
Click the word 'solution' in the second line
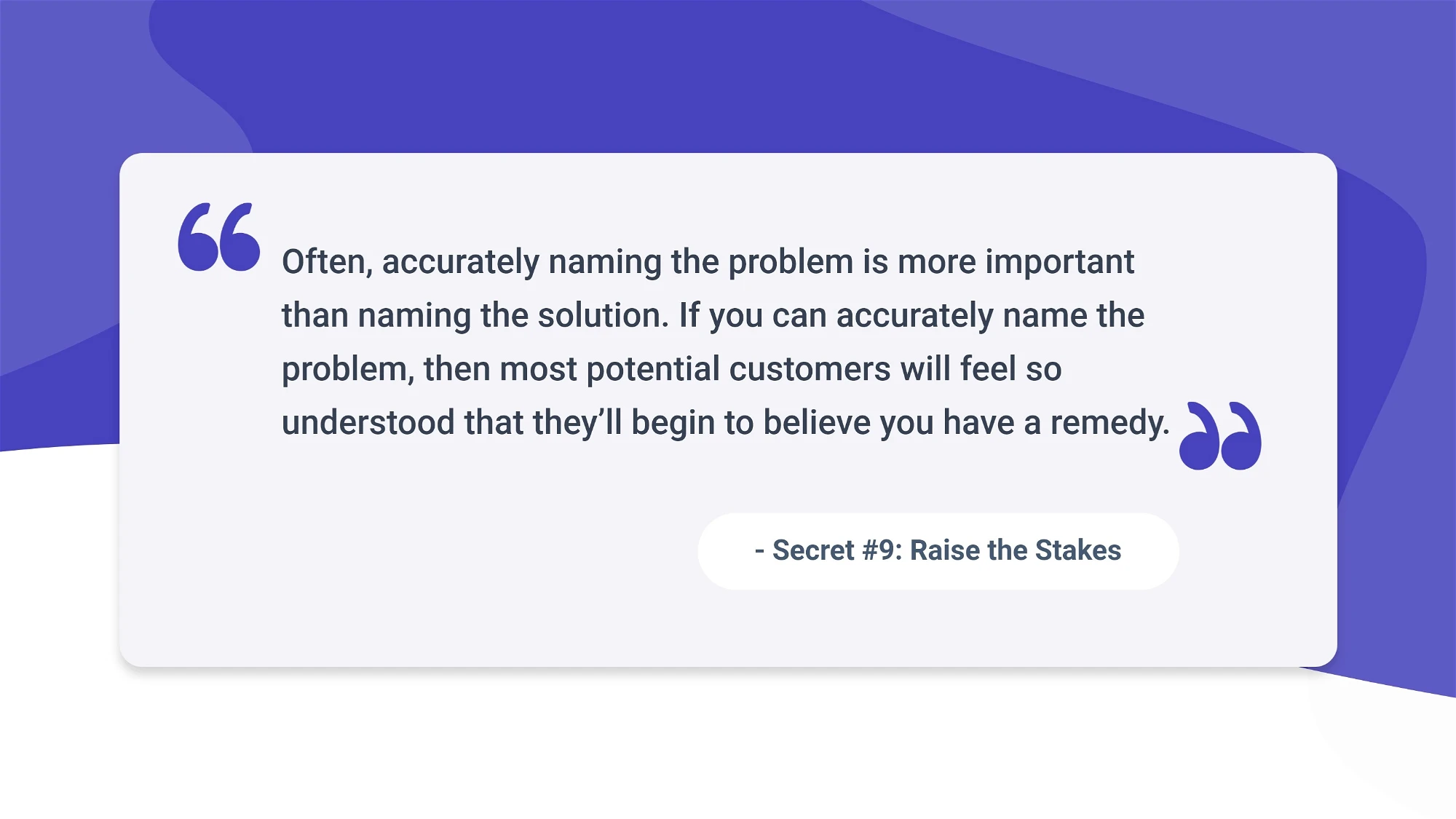tap(602, 316)
